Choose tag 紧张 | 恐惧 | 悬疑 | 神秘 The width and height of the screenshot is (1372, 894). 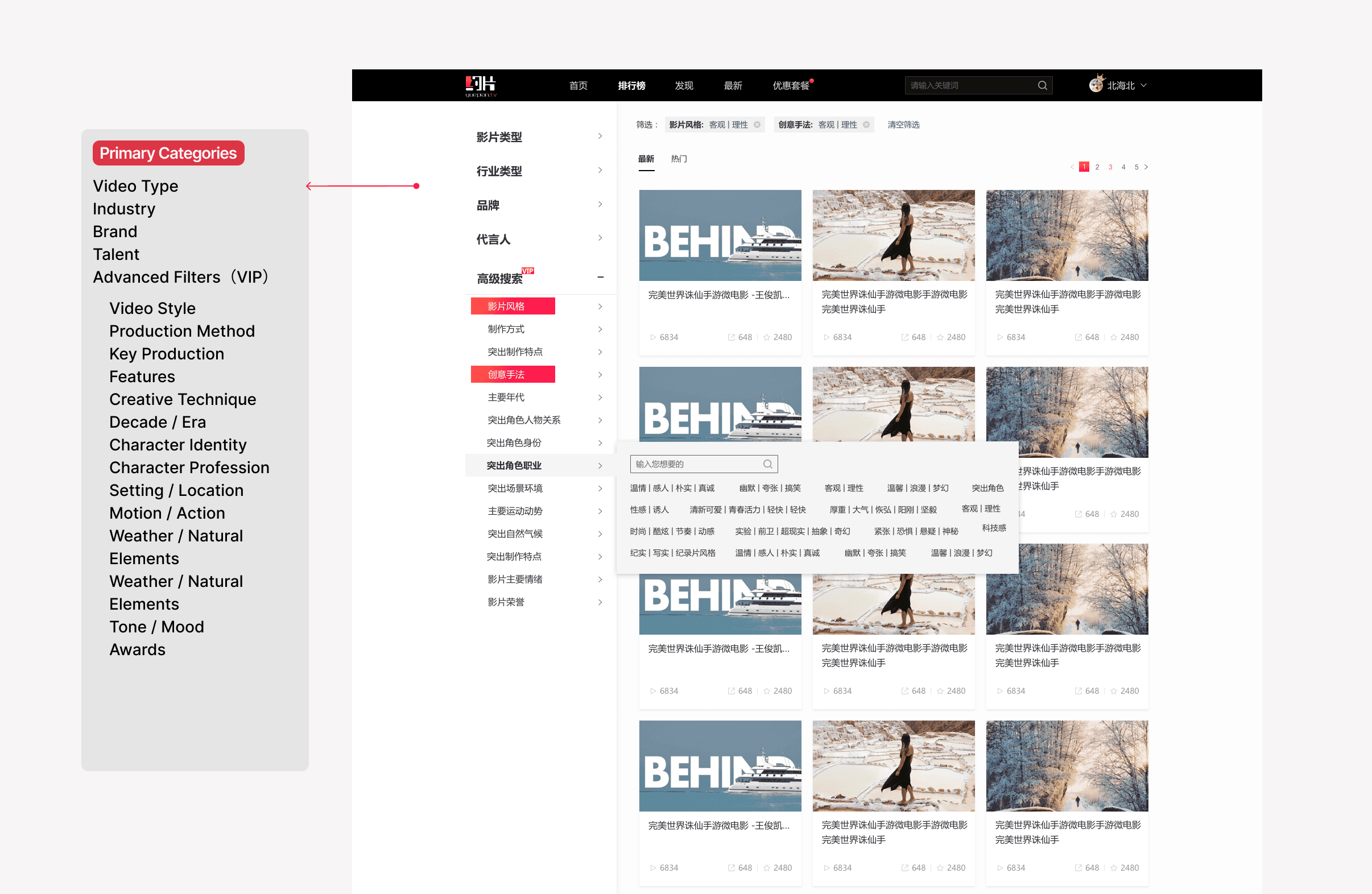(916, 531)
